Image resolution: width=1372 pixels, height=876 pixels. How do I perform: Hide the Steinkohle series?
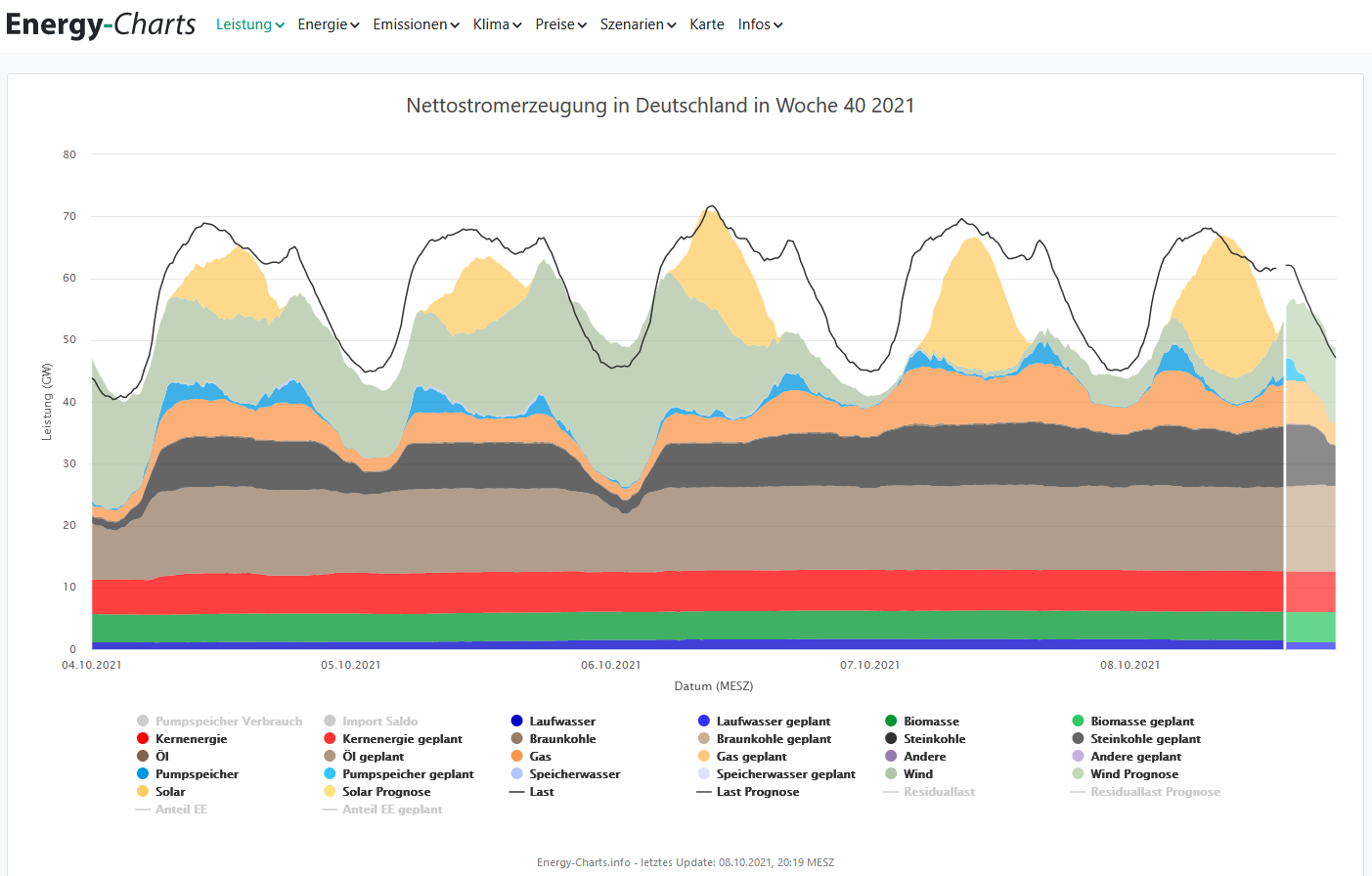click(x=924, y=739)
